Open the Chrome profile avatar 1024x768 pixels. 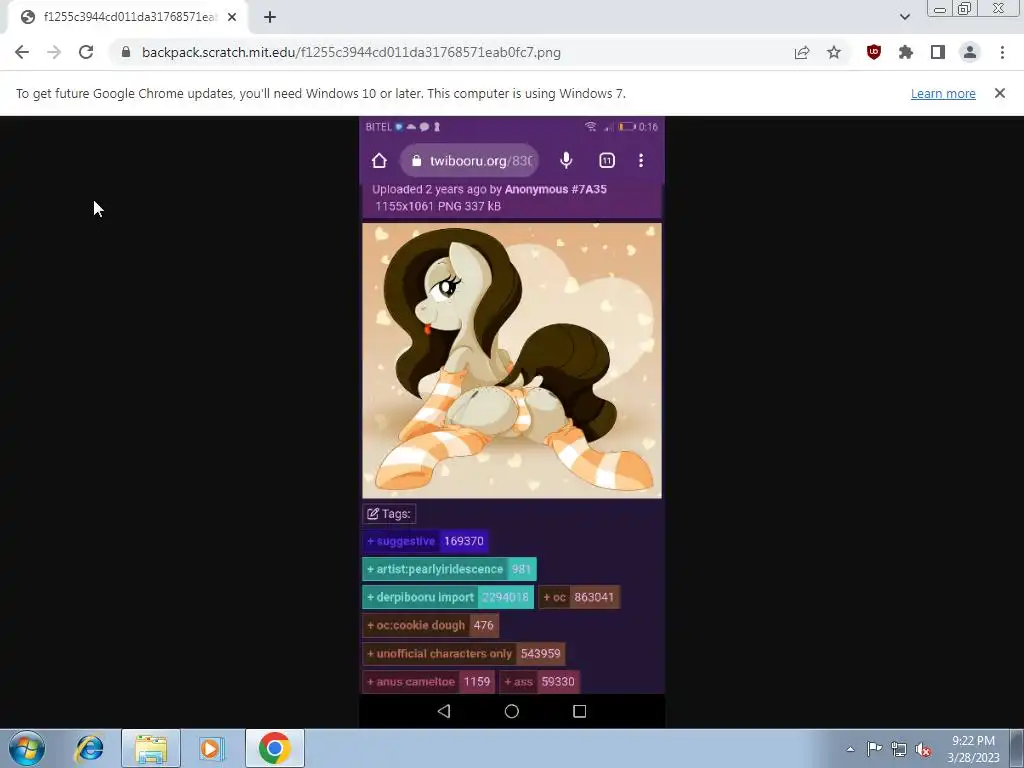(970, 52)
